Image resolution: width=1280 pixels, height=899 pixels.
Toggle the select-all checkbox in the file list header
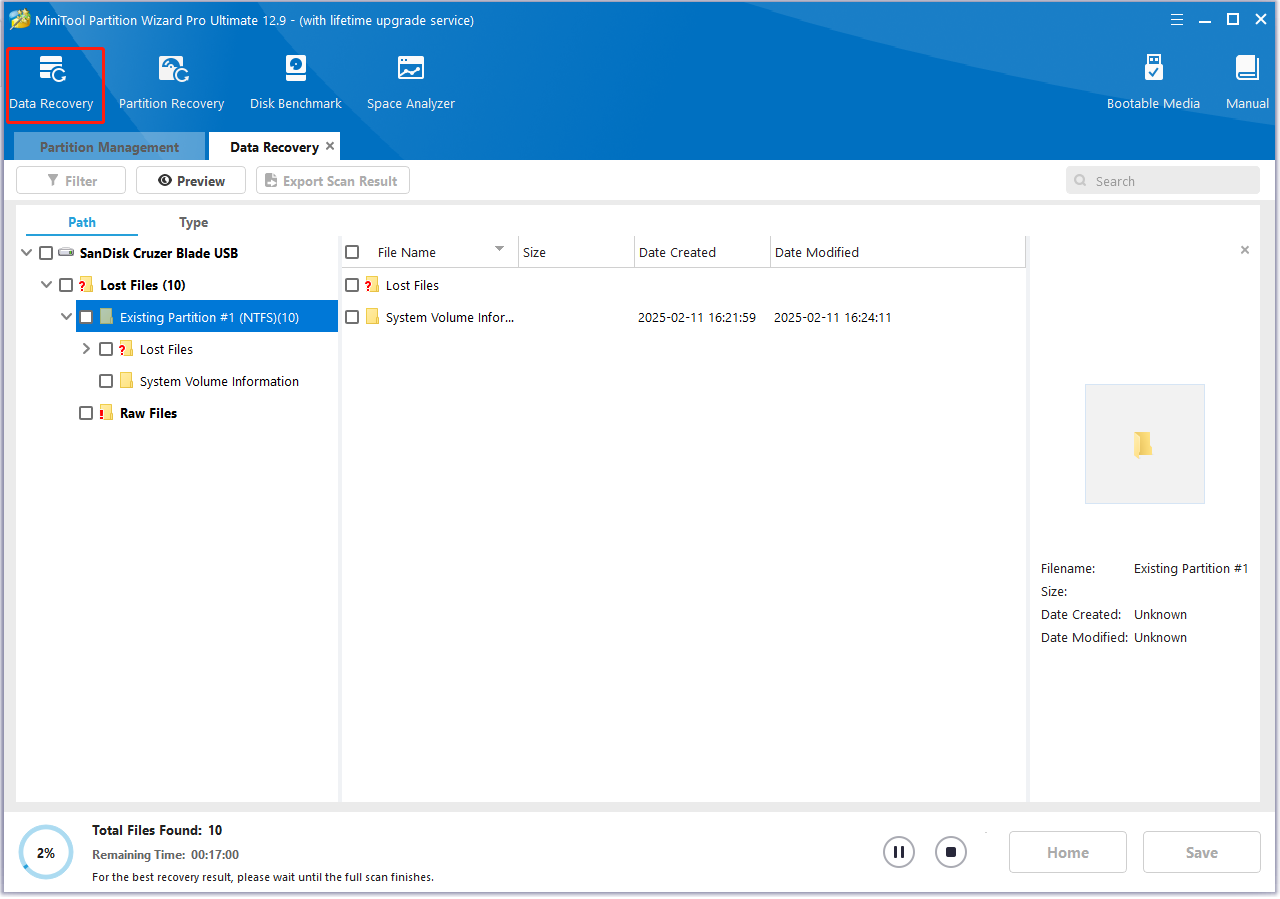point(352,252)
